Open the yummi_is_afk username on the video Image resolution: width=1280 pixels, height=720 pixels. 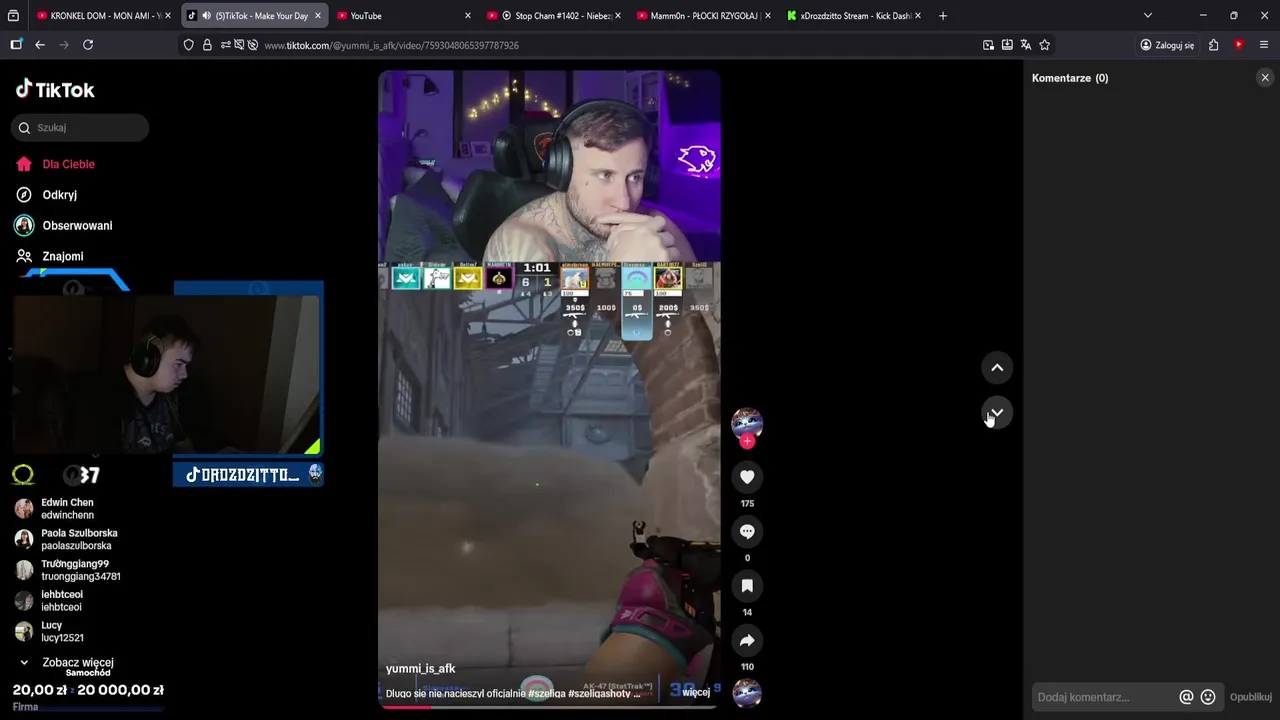pyautogui.click(x=420, y=669)
